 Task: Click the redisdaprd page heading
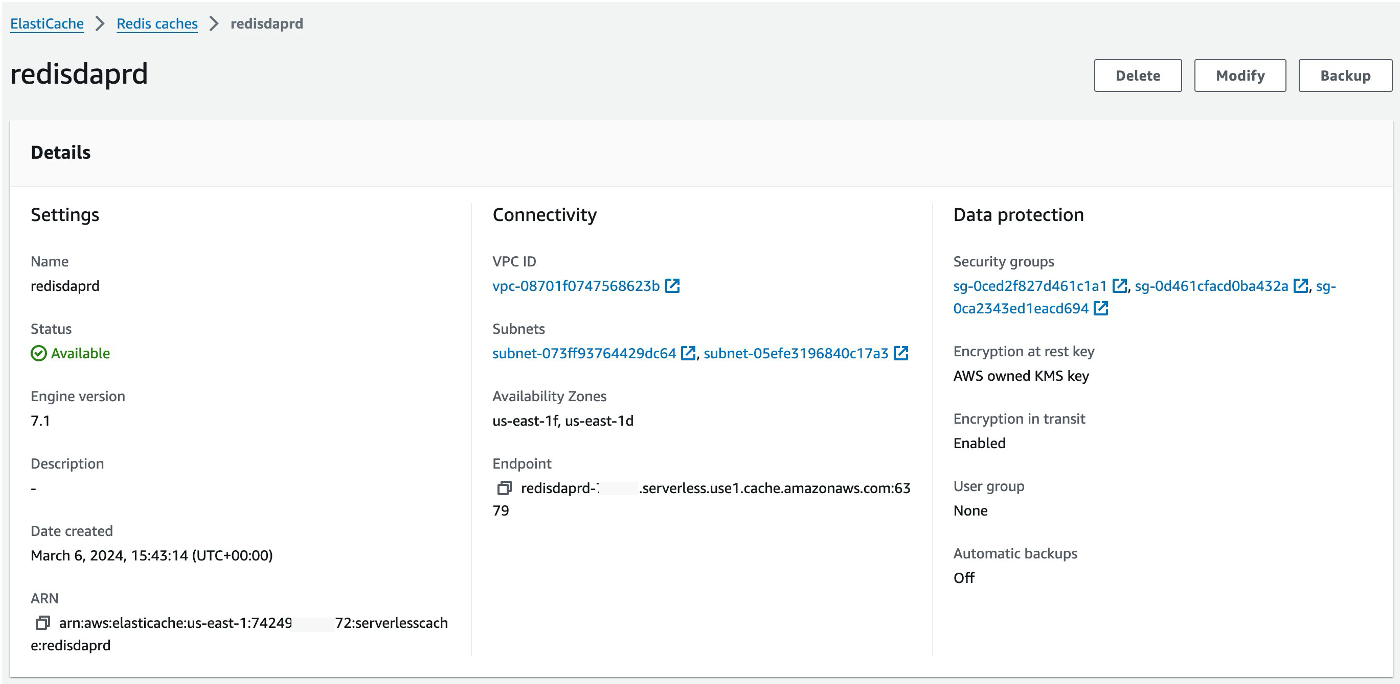click(x=79, y=75)
